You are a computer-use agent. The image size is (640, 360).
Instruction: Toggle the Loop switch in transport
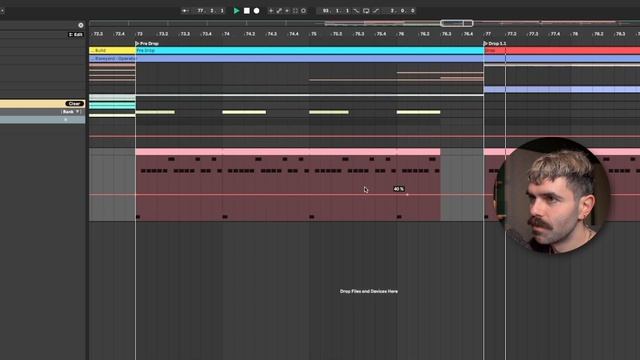click(x=366, y=11)
